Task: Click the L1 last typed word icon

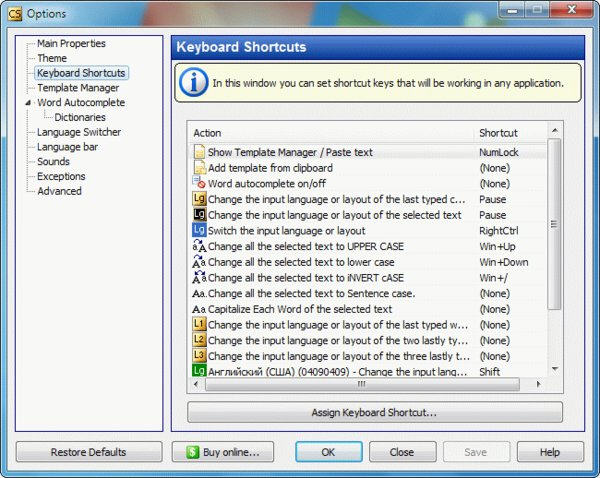Action: [199, 324]
